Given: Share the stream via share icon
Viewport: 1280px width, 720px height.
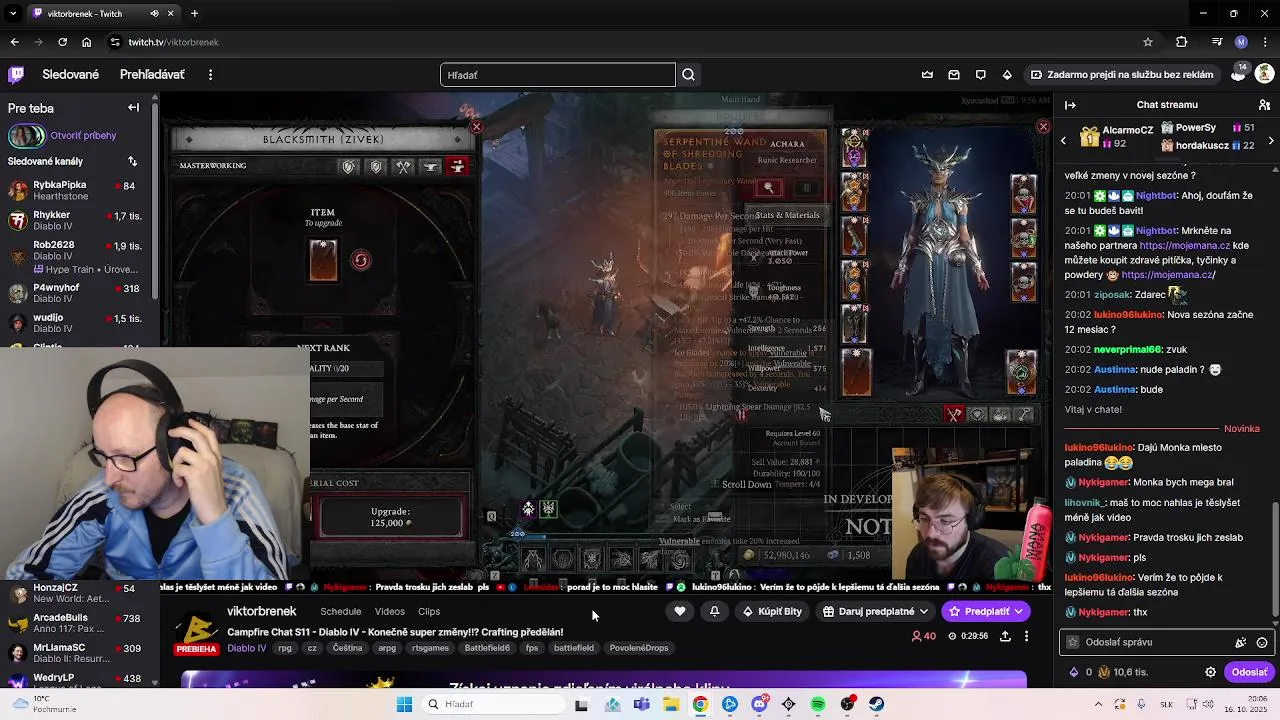Looking at the screenshot, I should [1005, 636].
